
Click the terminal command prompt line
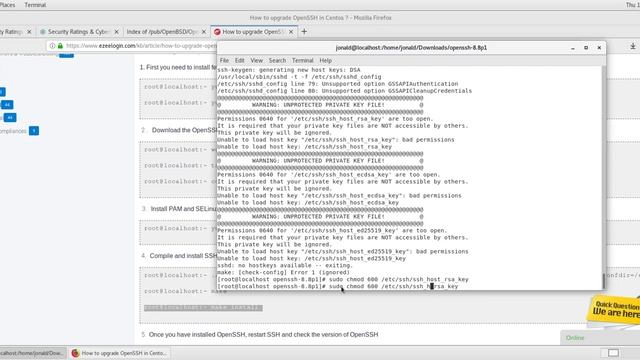[x=338, y=287]
